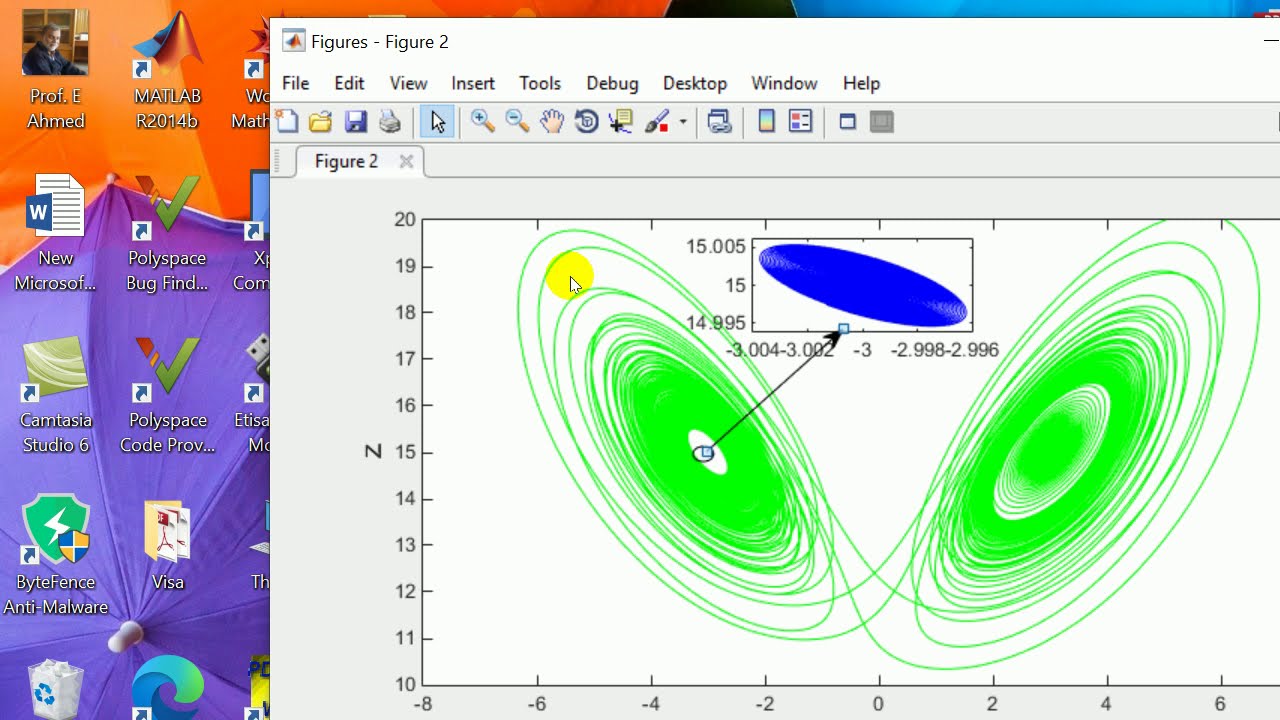Toggle the Edit Plot arrow tool
The width and height of the screenshot is (1280, 720).
click(x=437, y=122)
